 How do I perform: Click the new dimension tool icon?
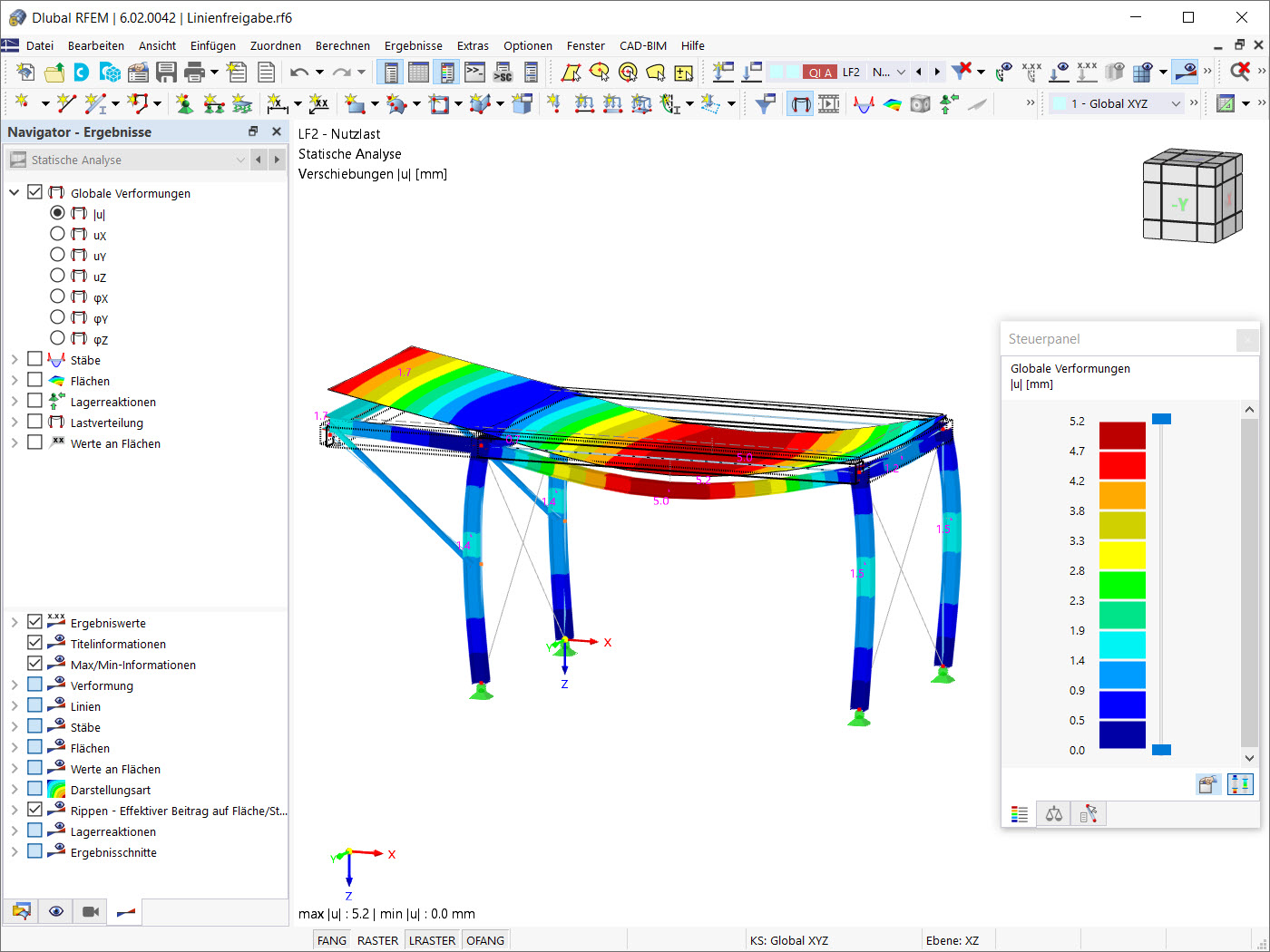point(278,103)
